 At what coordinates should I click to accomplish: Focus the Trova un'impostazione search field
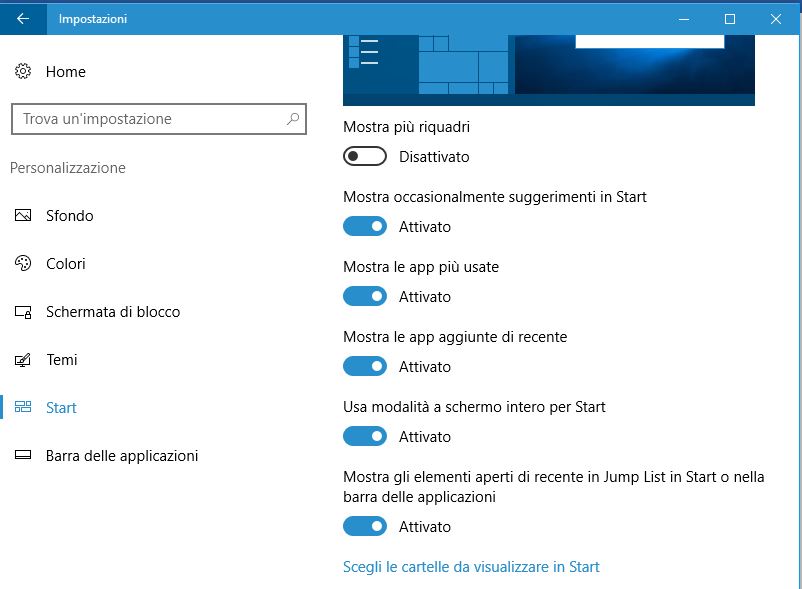point(150,119)
